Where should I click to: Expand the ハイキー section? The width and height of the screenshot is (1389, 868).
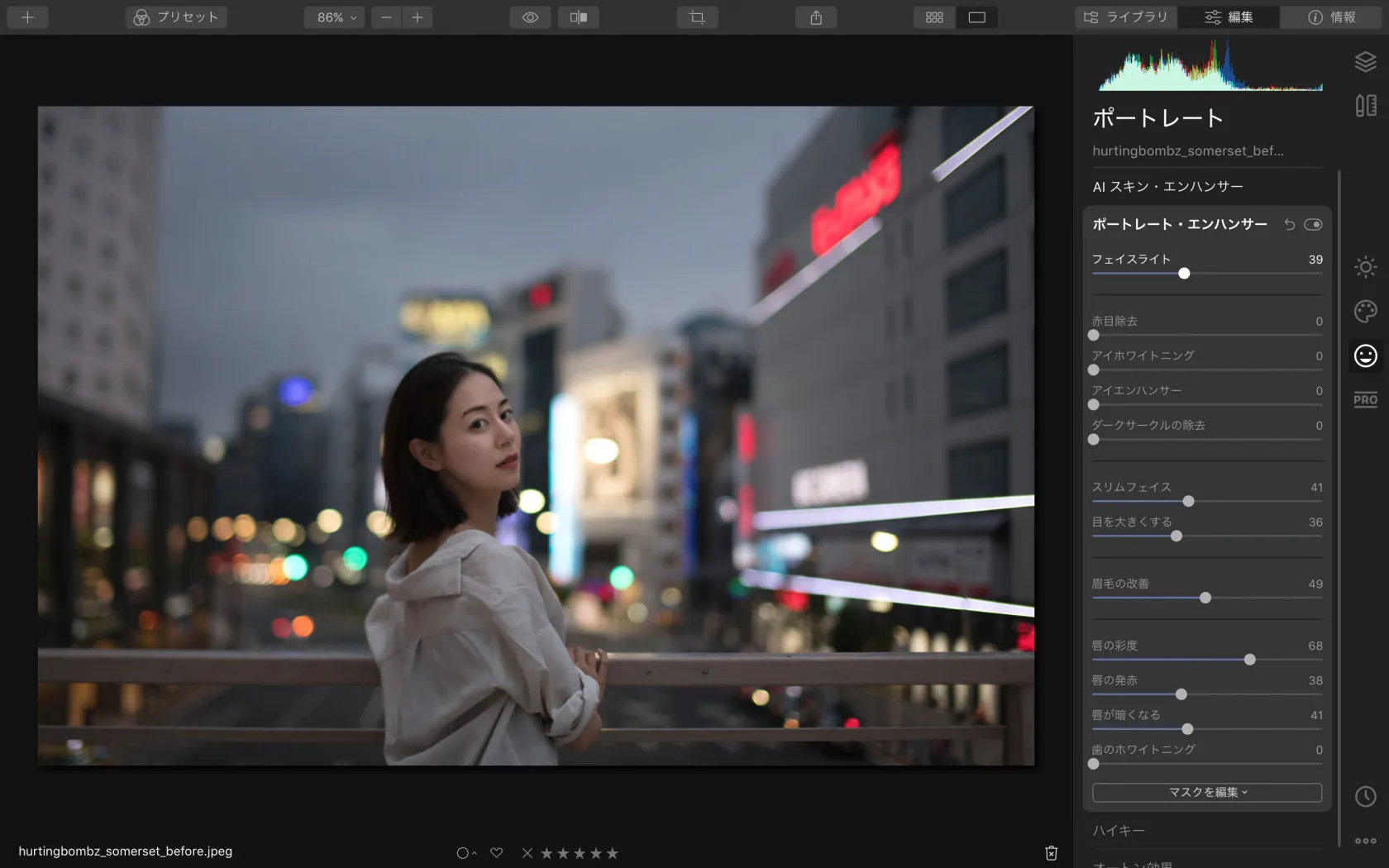click(1119, 830)
